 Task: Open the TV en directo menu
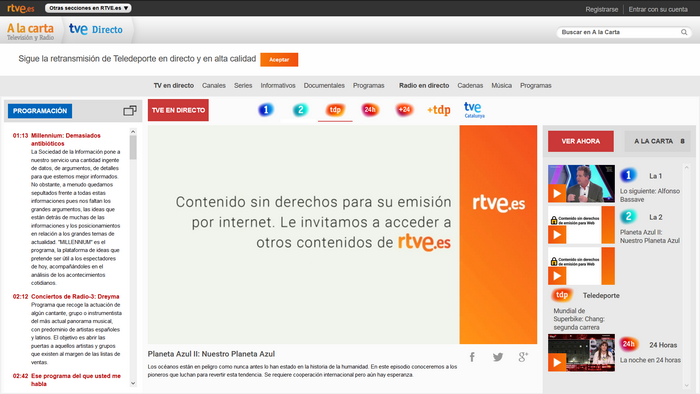[x=174, y=85]
